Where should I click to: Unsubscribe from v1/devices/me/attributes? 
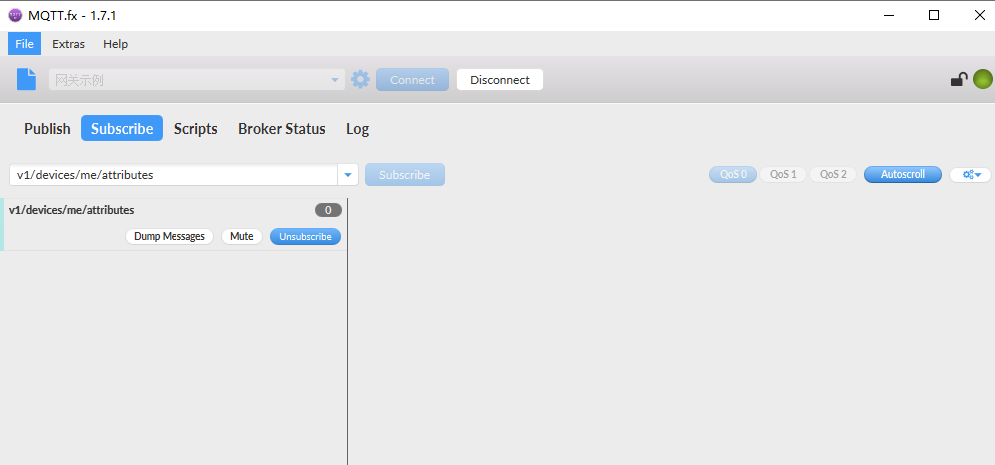pyautogui.click(x=306, y=237)
